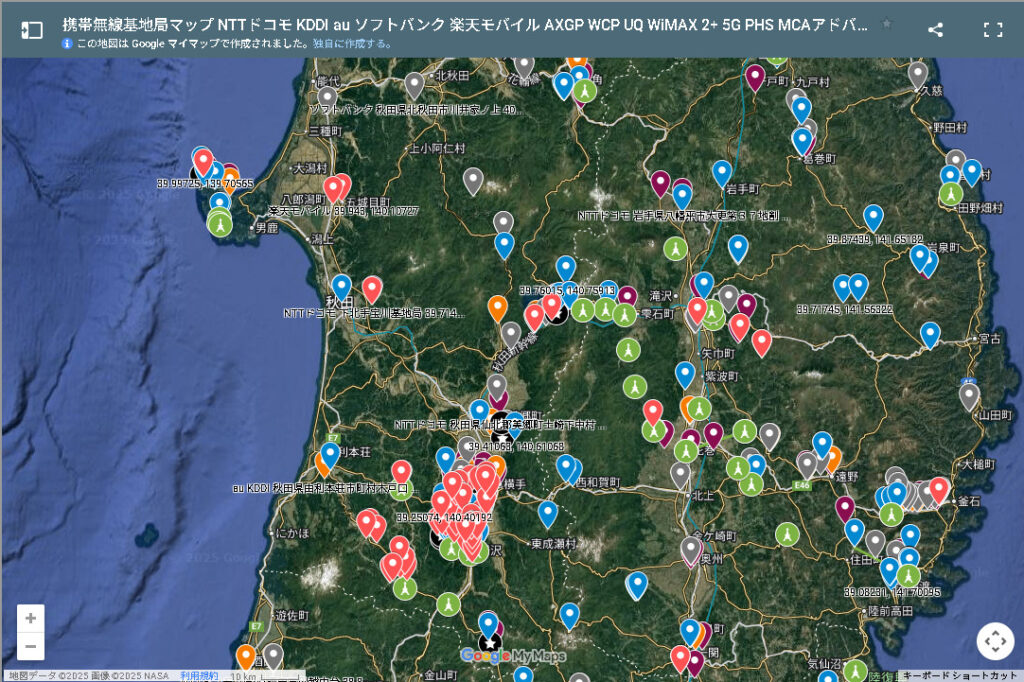Star this mobile base station map

point(886,24)
